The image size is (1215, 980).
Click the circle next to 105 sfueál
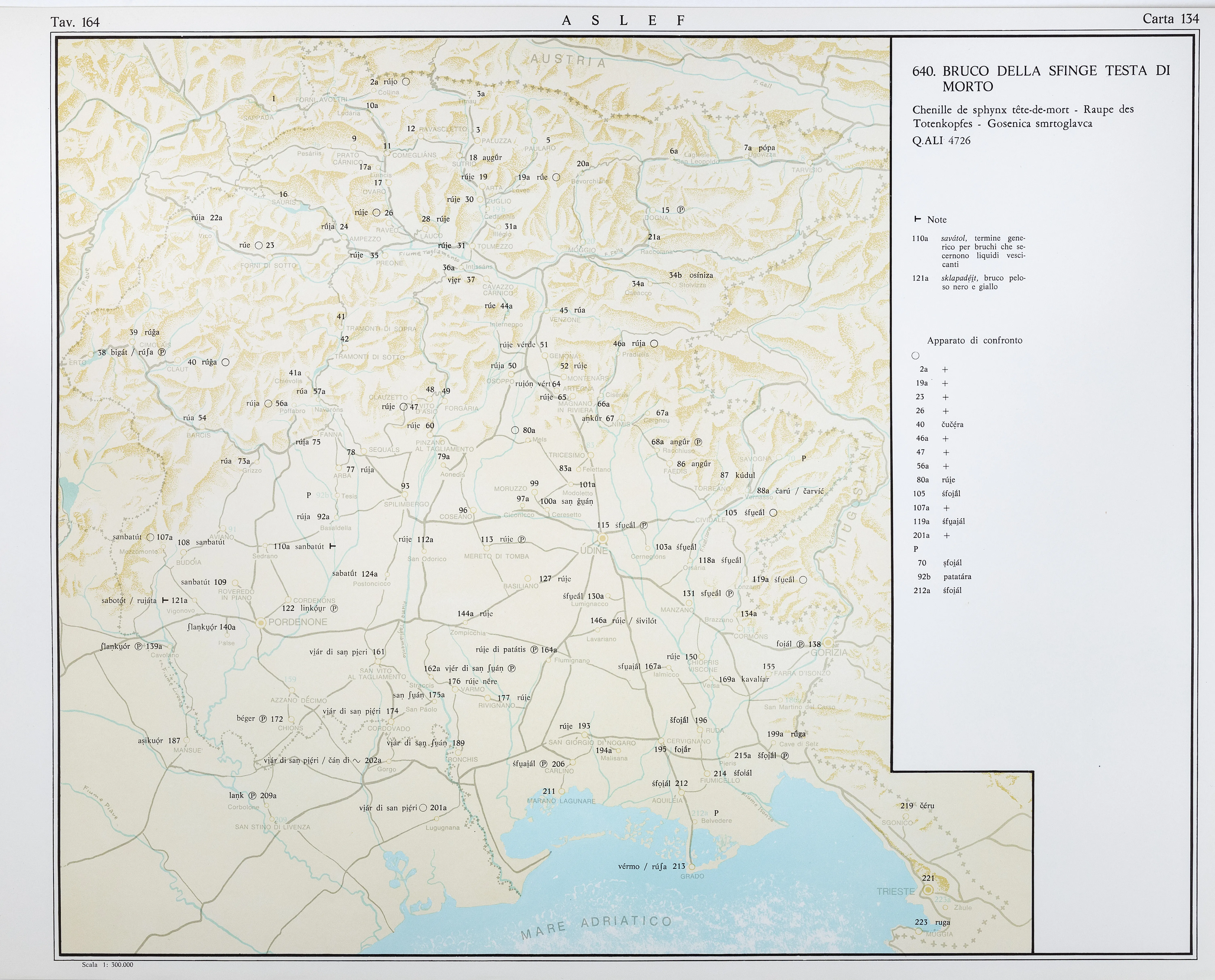coord(773,512)
